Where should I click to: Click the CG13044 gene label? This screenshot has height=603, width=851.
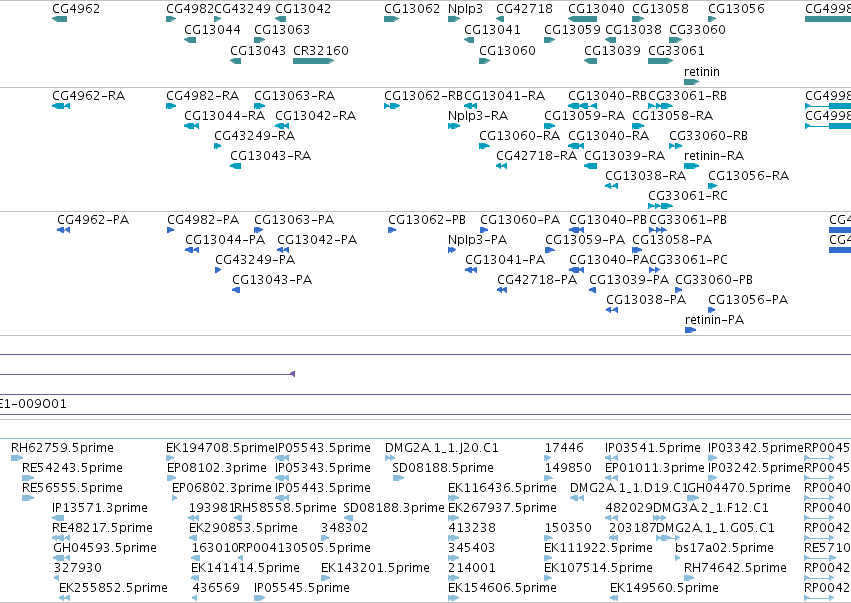(x=212, y=29)
